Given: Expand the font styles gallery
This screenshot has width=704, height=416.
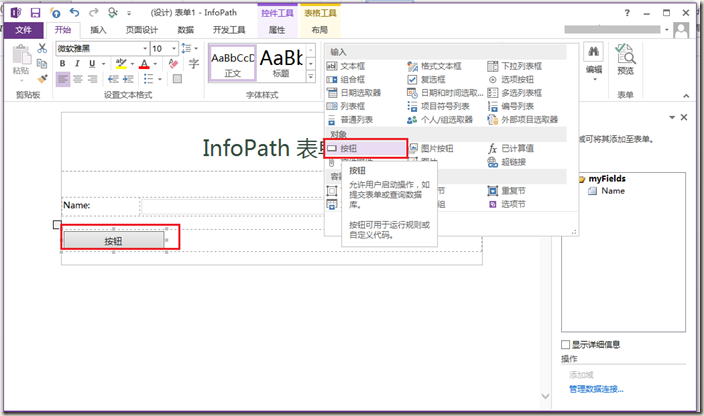Looking at the screenshot, I should coord(311,78).
